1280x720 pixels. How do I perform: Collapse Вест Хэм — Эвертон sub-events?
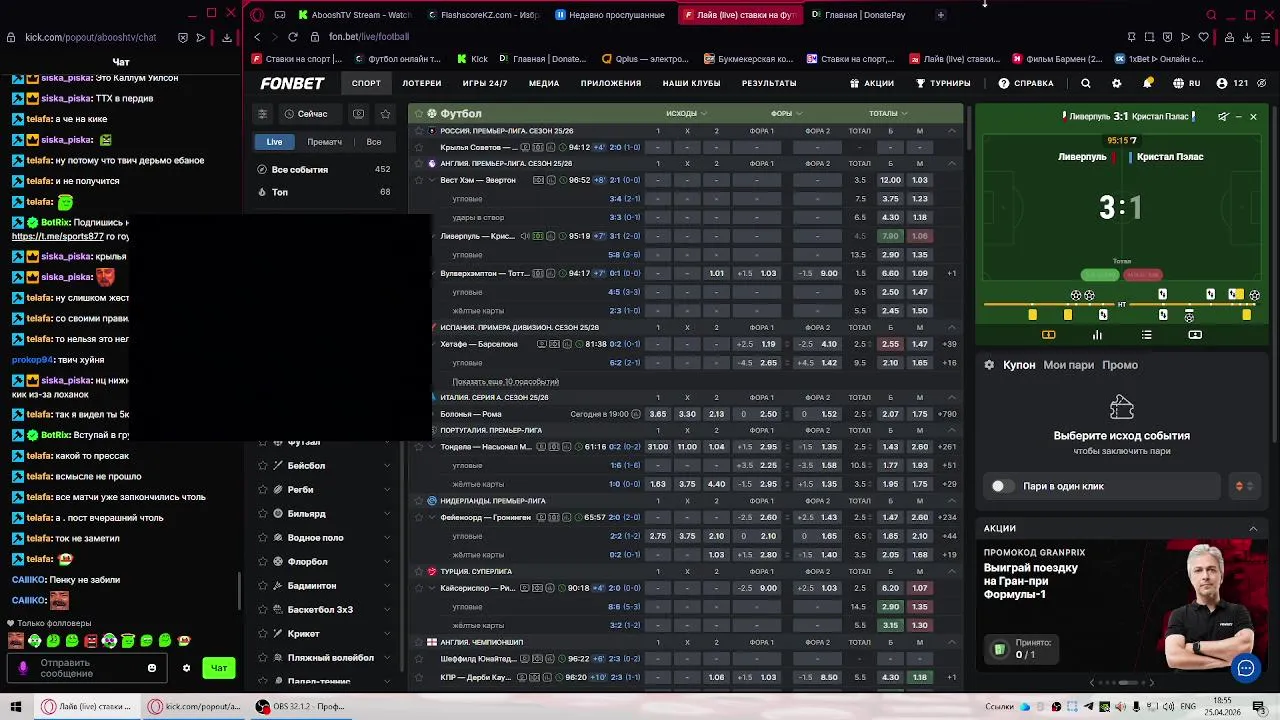tap(431, 181)
